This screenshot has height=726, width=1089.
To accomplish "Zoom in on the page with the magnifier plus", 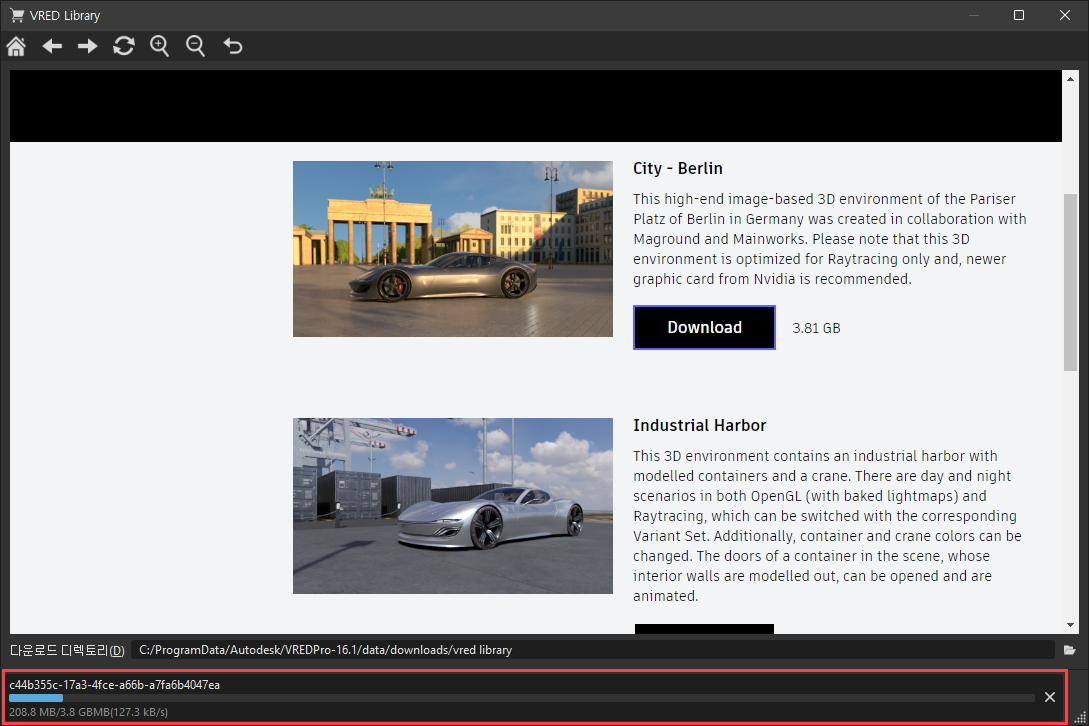I will pos(160,47).
